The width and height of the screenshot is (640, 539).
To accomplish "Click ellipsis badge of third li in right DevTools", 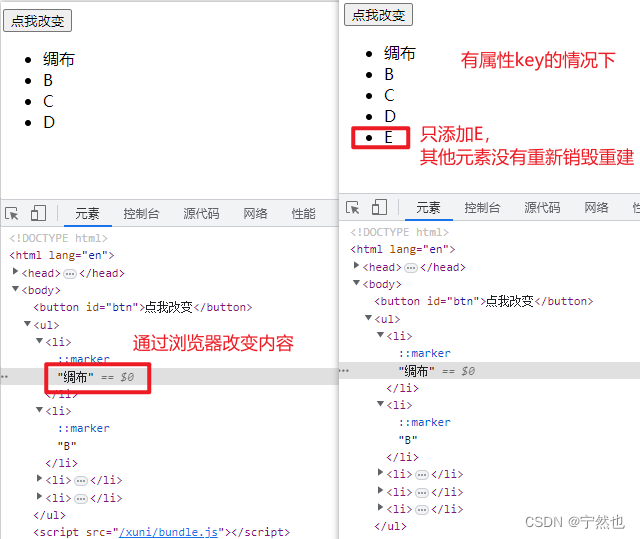I will point(422,475).
